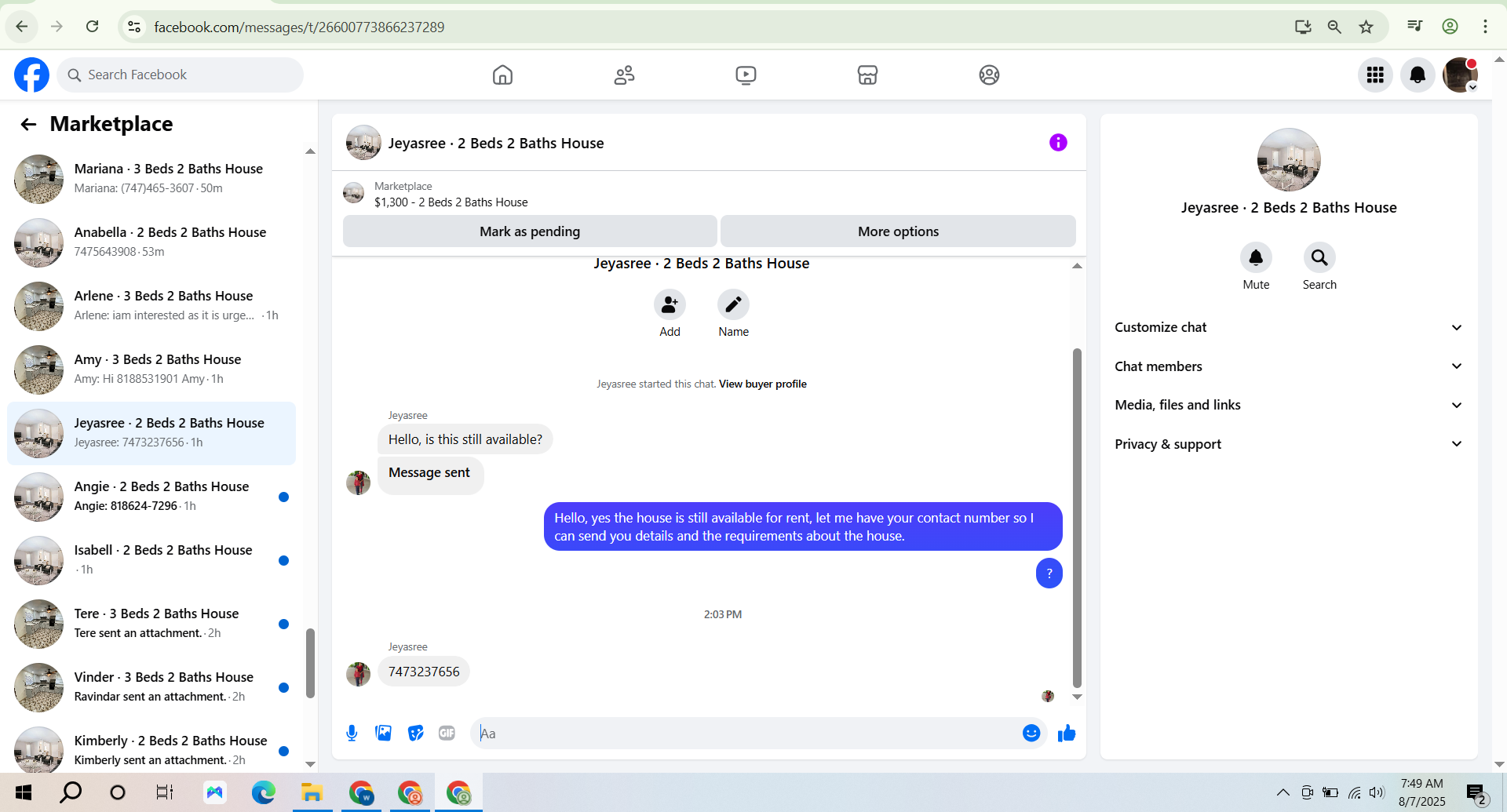The height and width of the screenshot is (812, 1507).
Task: Open the account profile picture menu
Action: click(x=1460, y=75)
